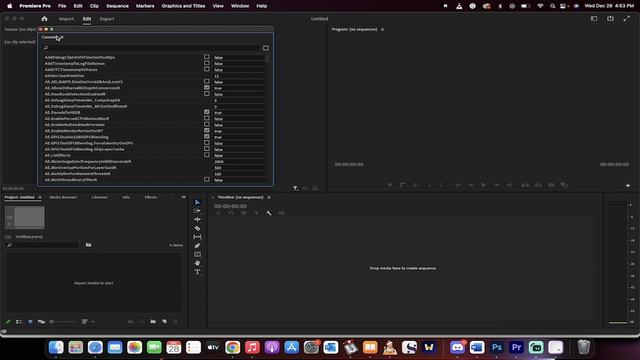Viewport: 640px width, 360px height.
Task: Click the Home icon in header
Action: coord(44,19)
